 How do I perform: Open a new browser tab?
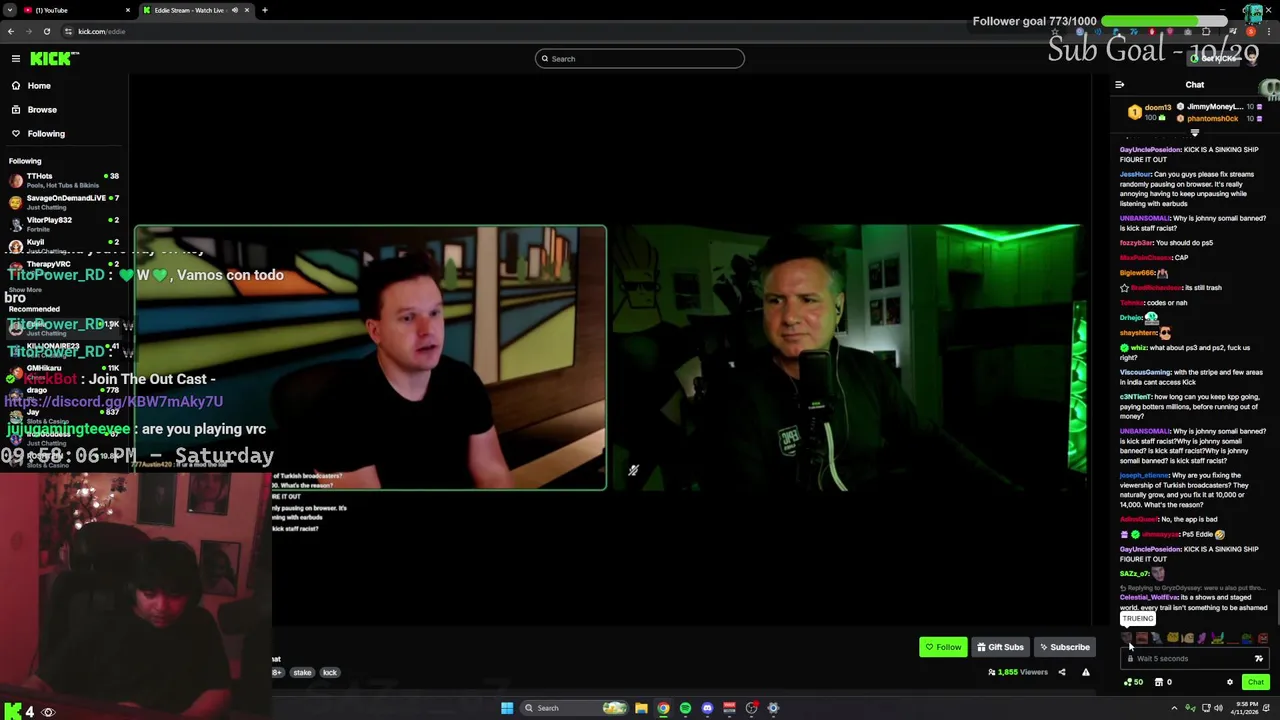[265, 10]
